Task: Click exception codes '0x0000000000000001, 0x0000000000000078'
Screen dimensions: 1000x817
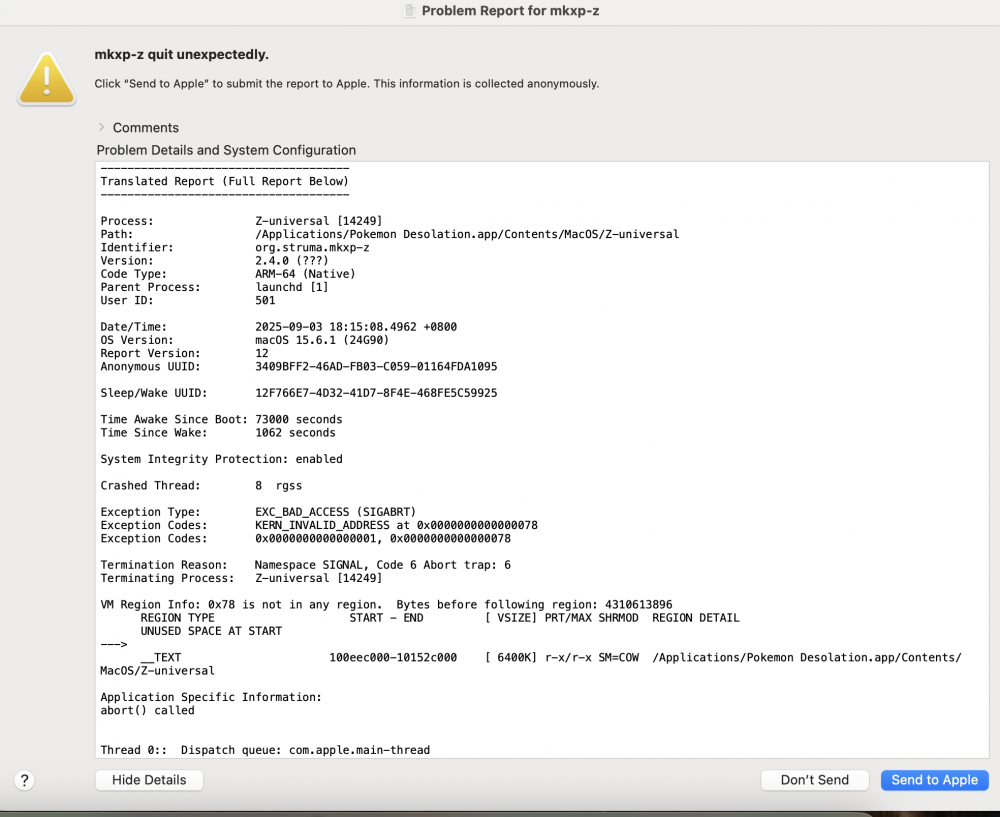Action: pos(383,538)
